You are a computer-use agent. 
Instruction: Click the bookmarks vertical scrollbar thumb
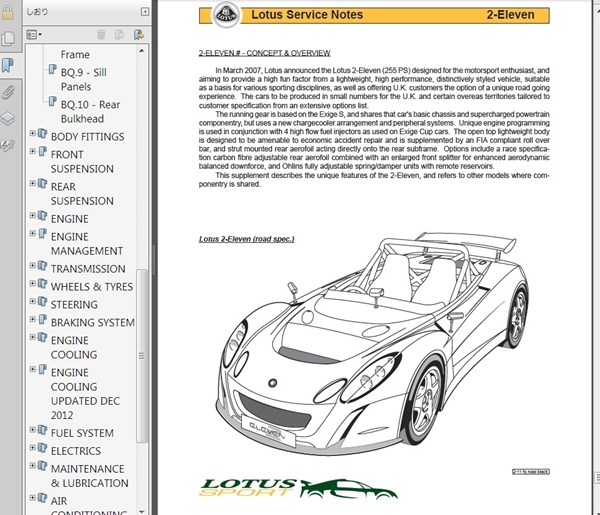point(142,355)
